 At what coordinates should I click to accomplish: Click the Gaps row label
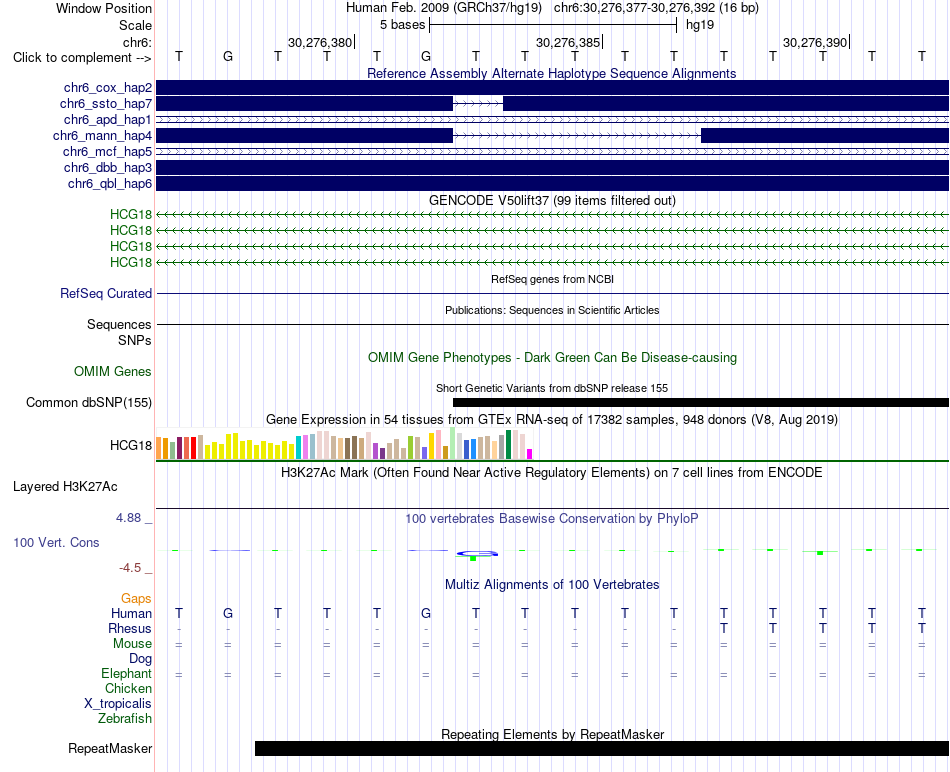pos(136,599)
